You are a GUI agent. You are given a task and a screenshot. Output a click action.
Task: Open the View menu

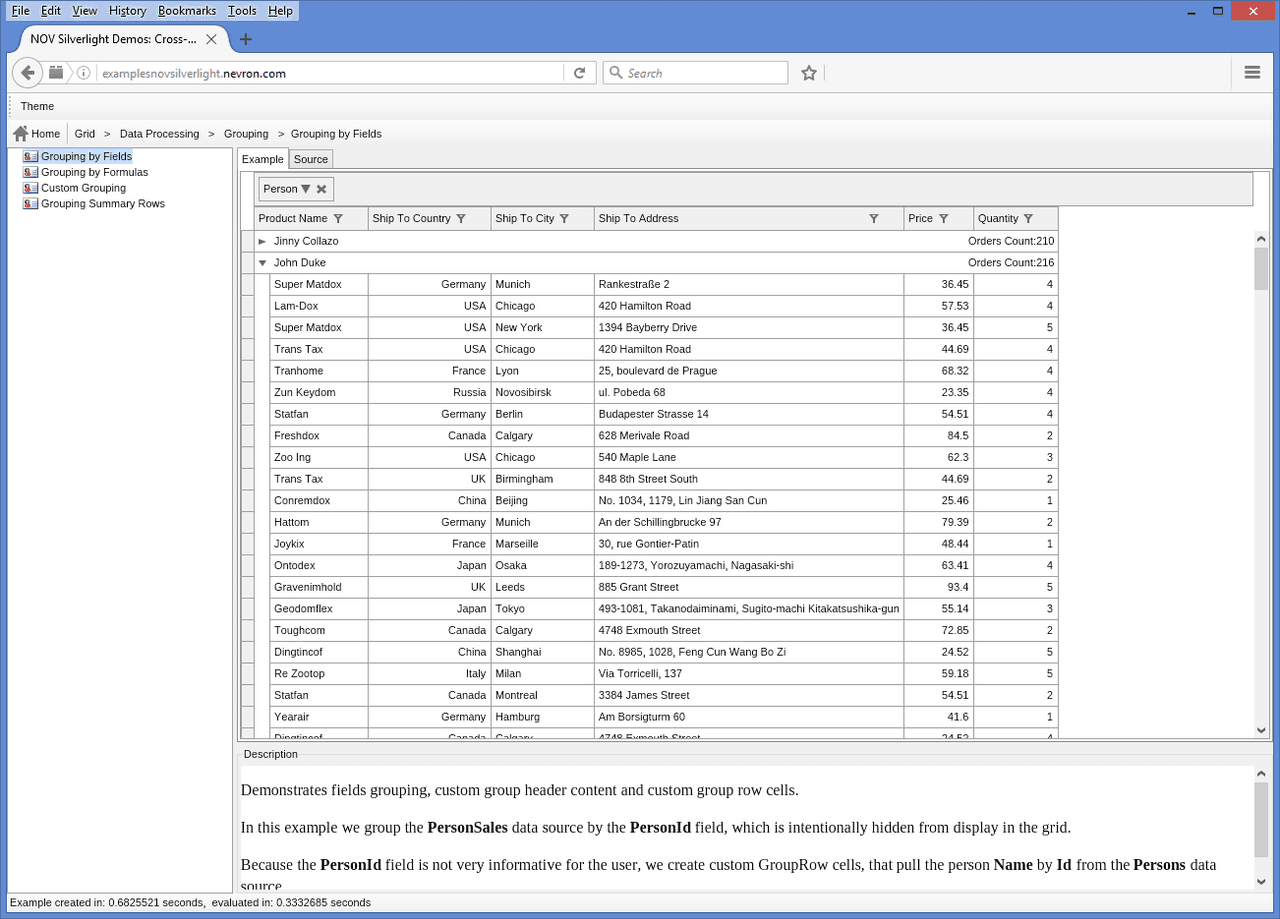coord(85,10)
